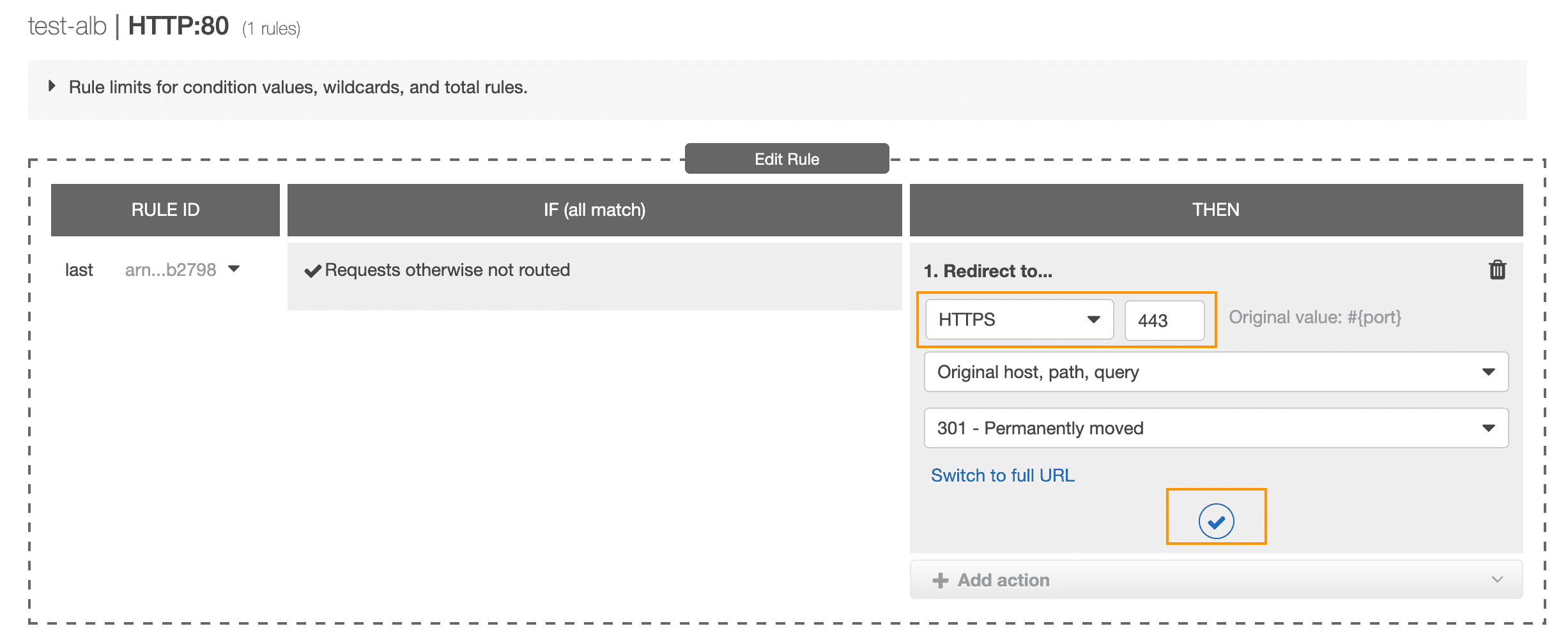The height and width of the screenshot is (640, 1568).
Task: Click the plus icon beside Add action
Action: (940, 580)
